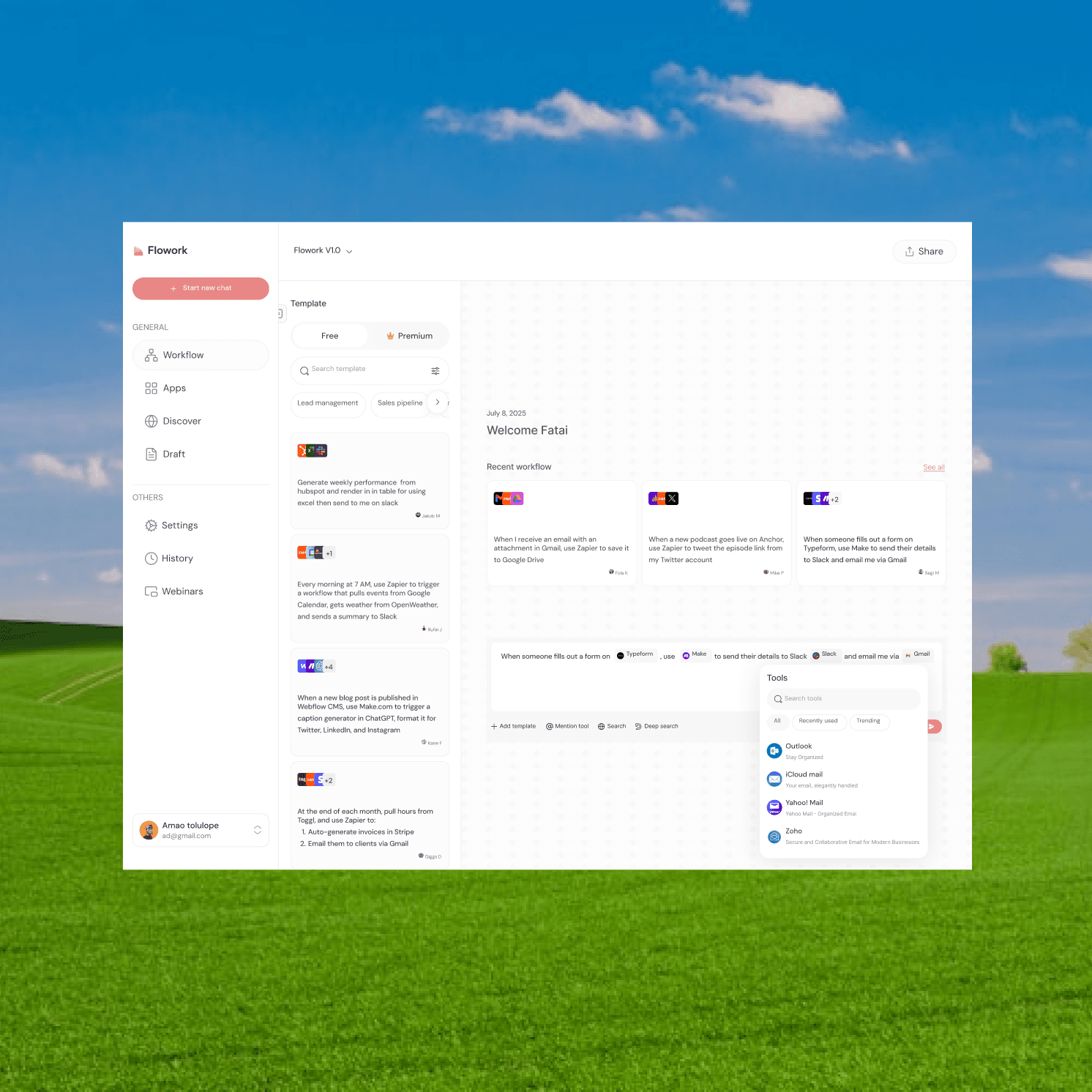
Task: Collapse the template panel handle
Action: click(280, 313)
